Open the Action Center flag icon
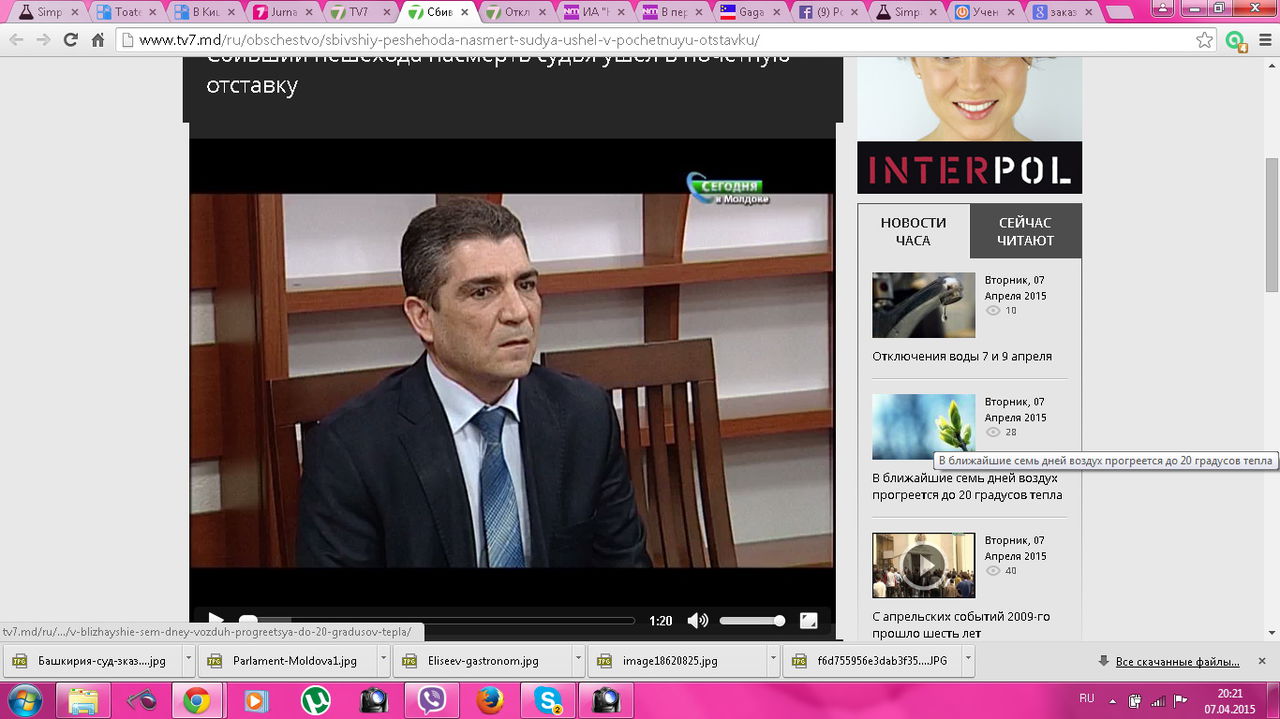This screenshot has width=1280, height=719. click(x=1179, y=700)
